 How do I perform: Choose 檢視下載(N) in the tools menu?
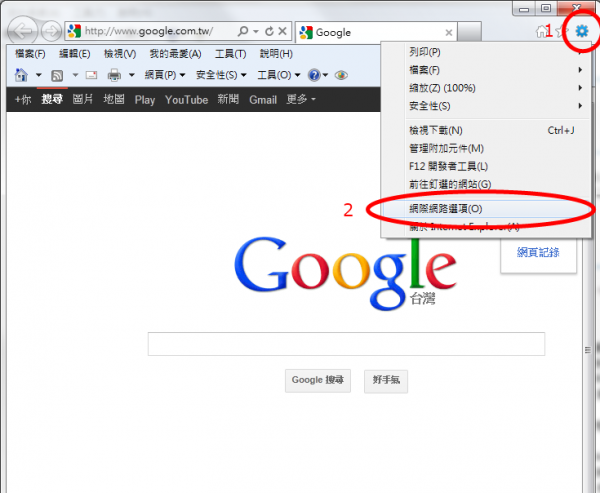(x=436, y=130)
